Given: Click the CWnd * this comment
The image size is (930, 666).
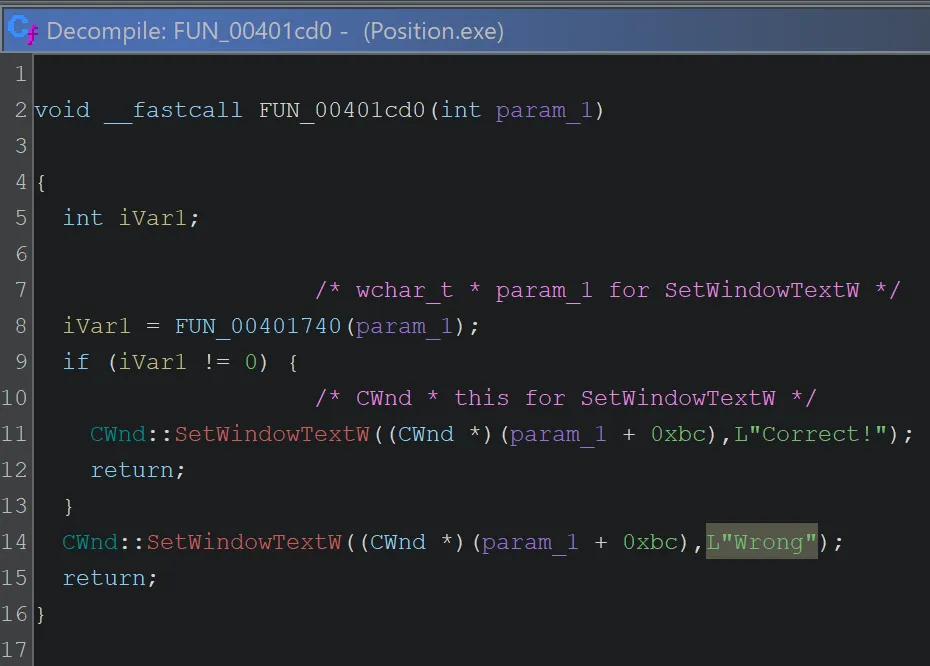Looking at the screenshot, I should pos(566,397).
